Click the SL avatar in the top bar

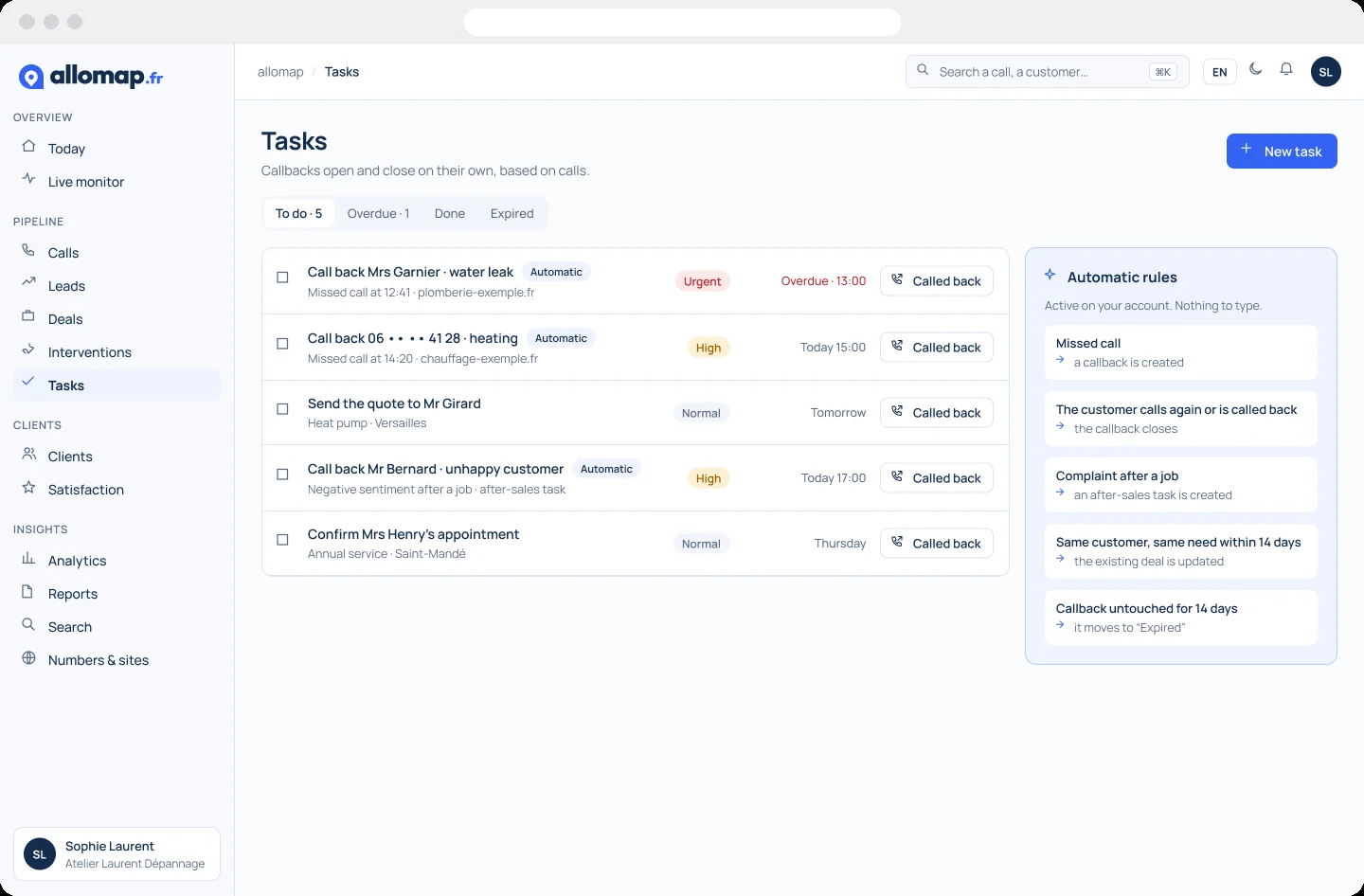tap(1326, 72)
